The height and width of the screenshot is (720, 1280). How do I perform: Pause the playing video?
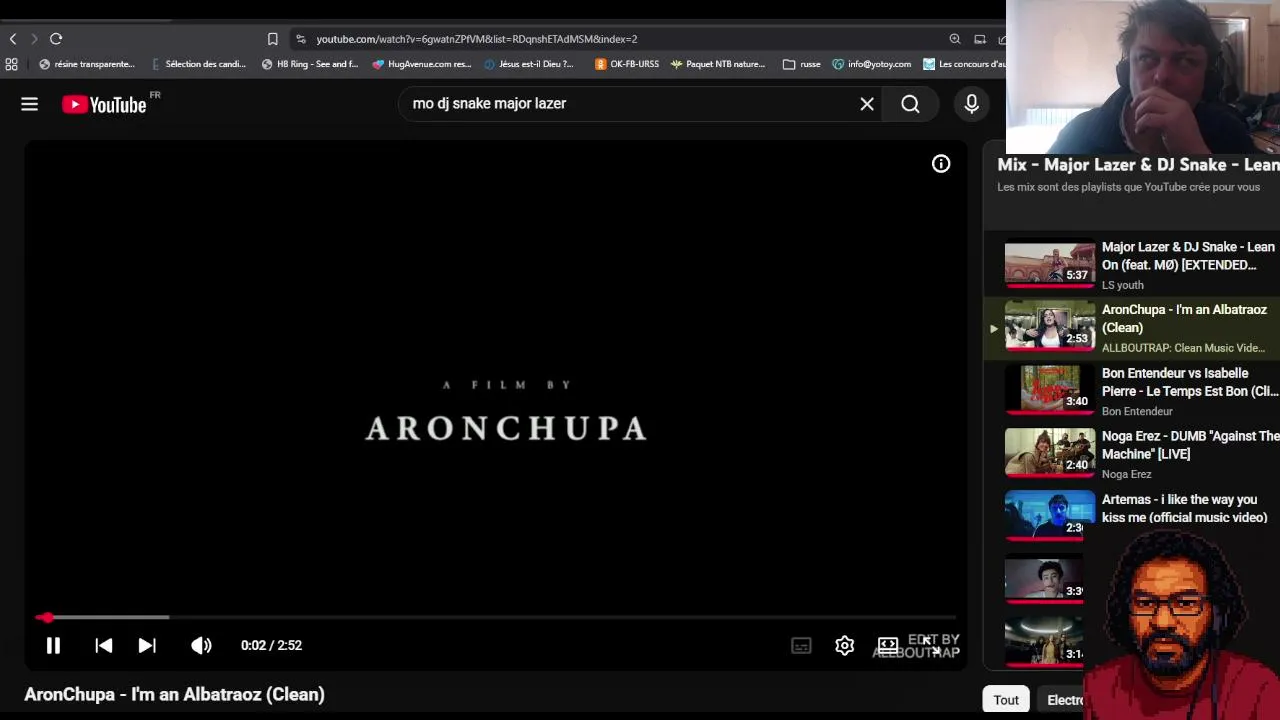tap(53, 645)
